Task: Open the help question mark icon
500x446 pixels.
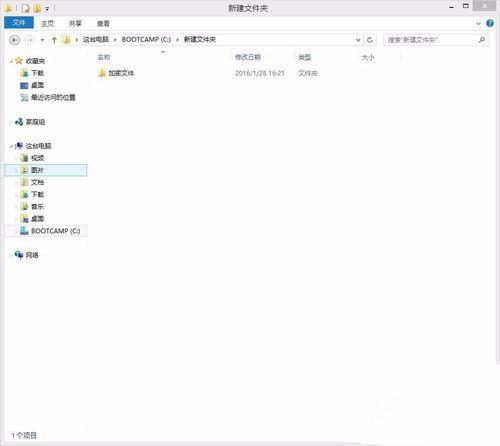Action: (490, 23)
